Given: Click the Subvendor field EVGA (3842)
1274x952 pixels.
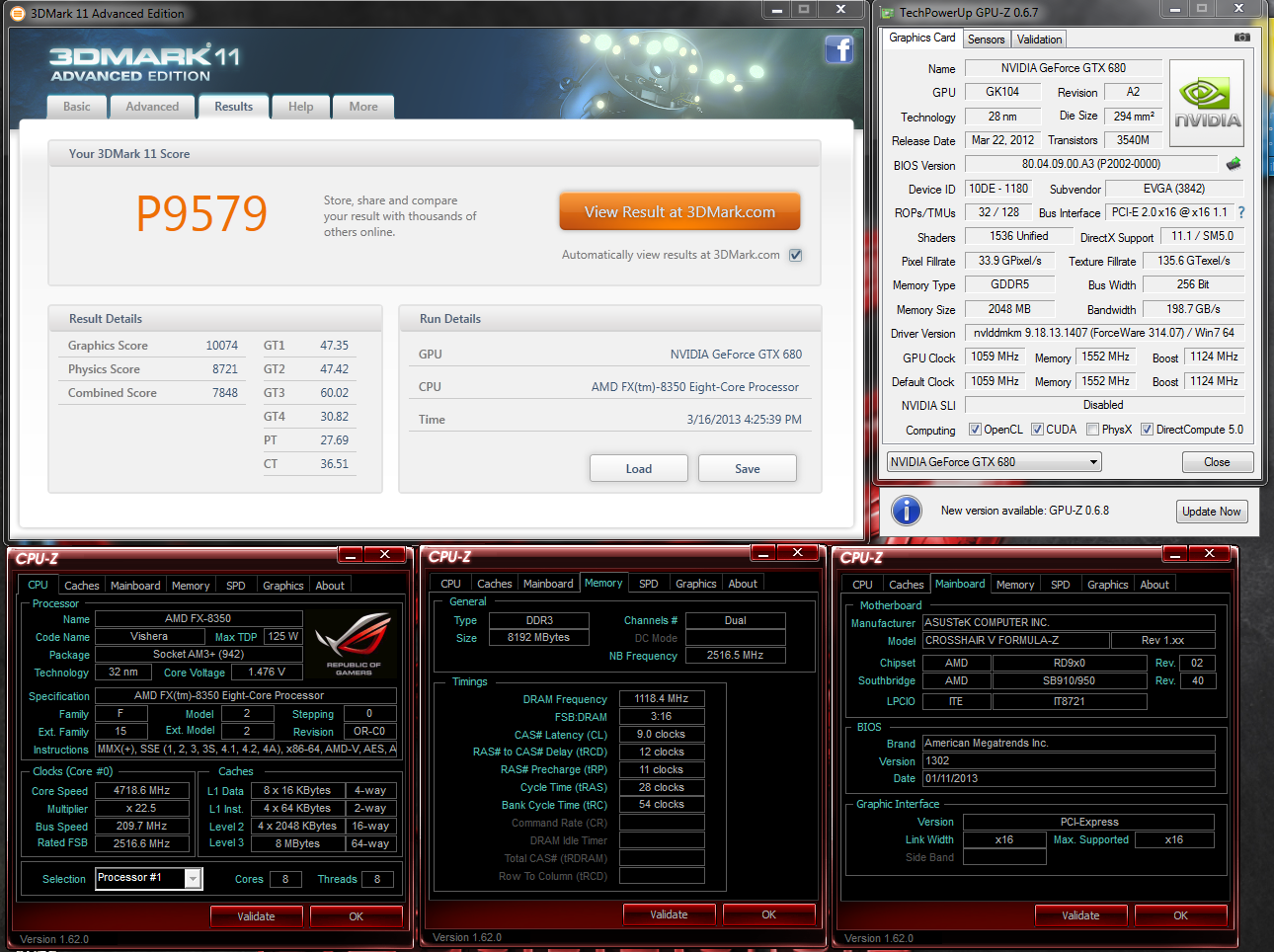Looking at the screenshot, I should point(1173,189).
